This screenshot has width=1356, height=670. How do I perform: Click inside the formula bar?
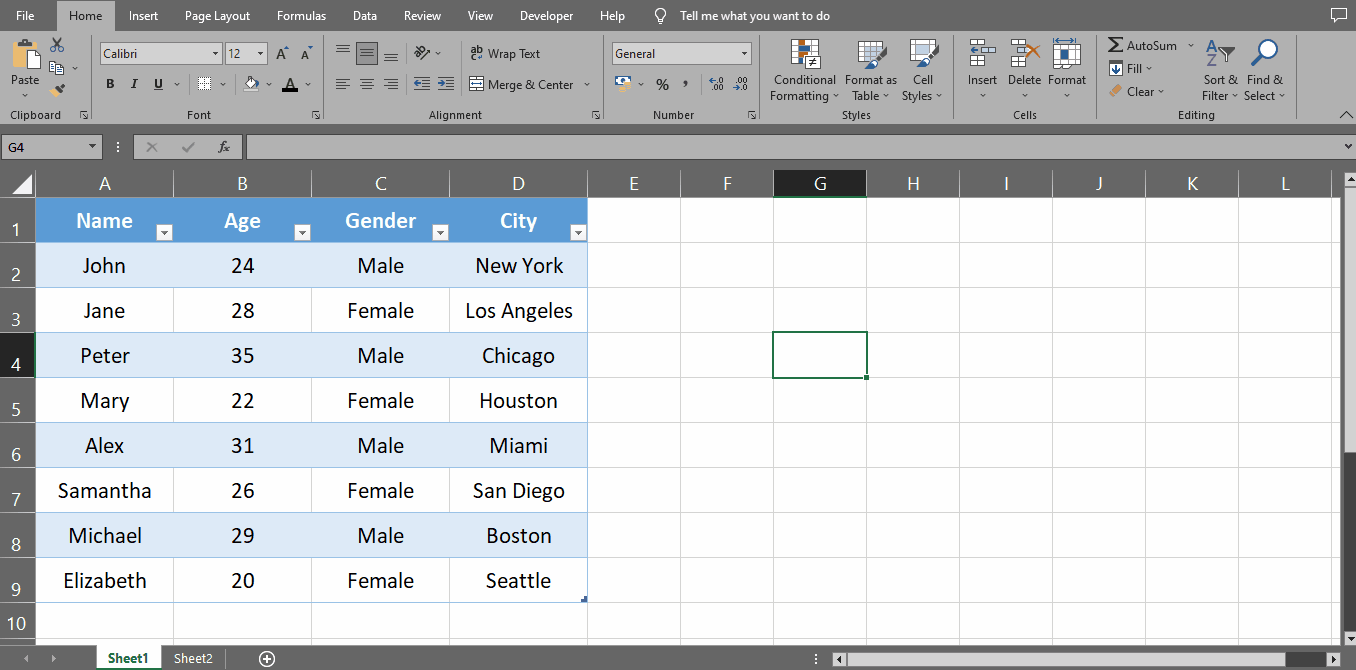[700, 146]
